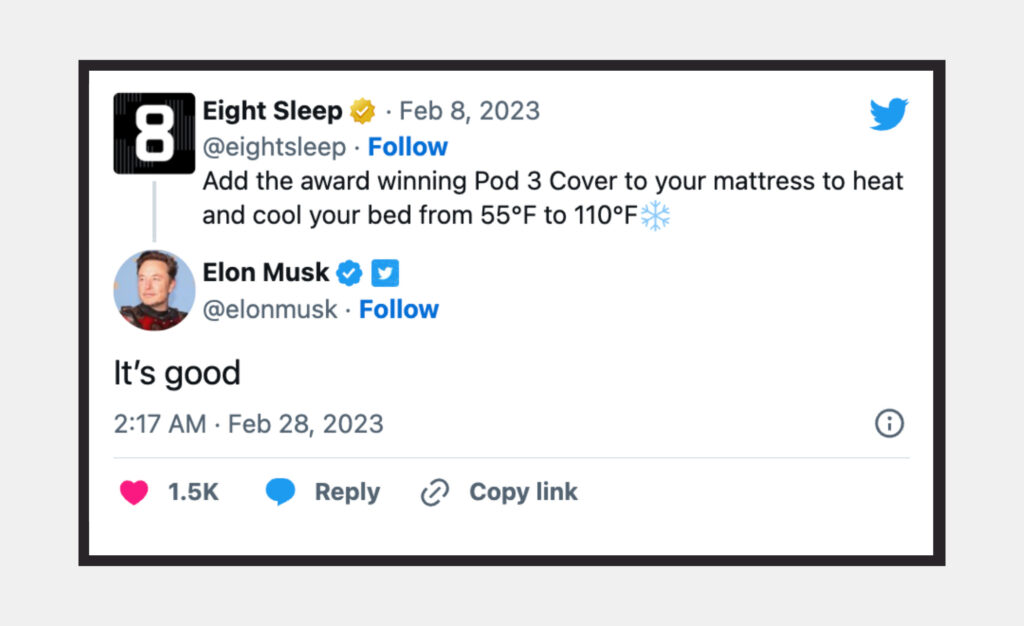Follow the @elonmusk account
Viewport: 1024px width, 626px height.
tap(399, 310)
